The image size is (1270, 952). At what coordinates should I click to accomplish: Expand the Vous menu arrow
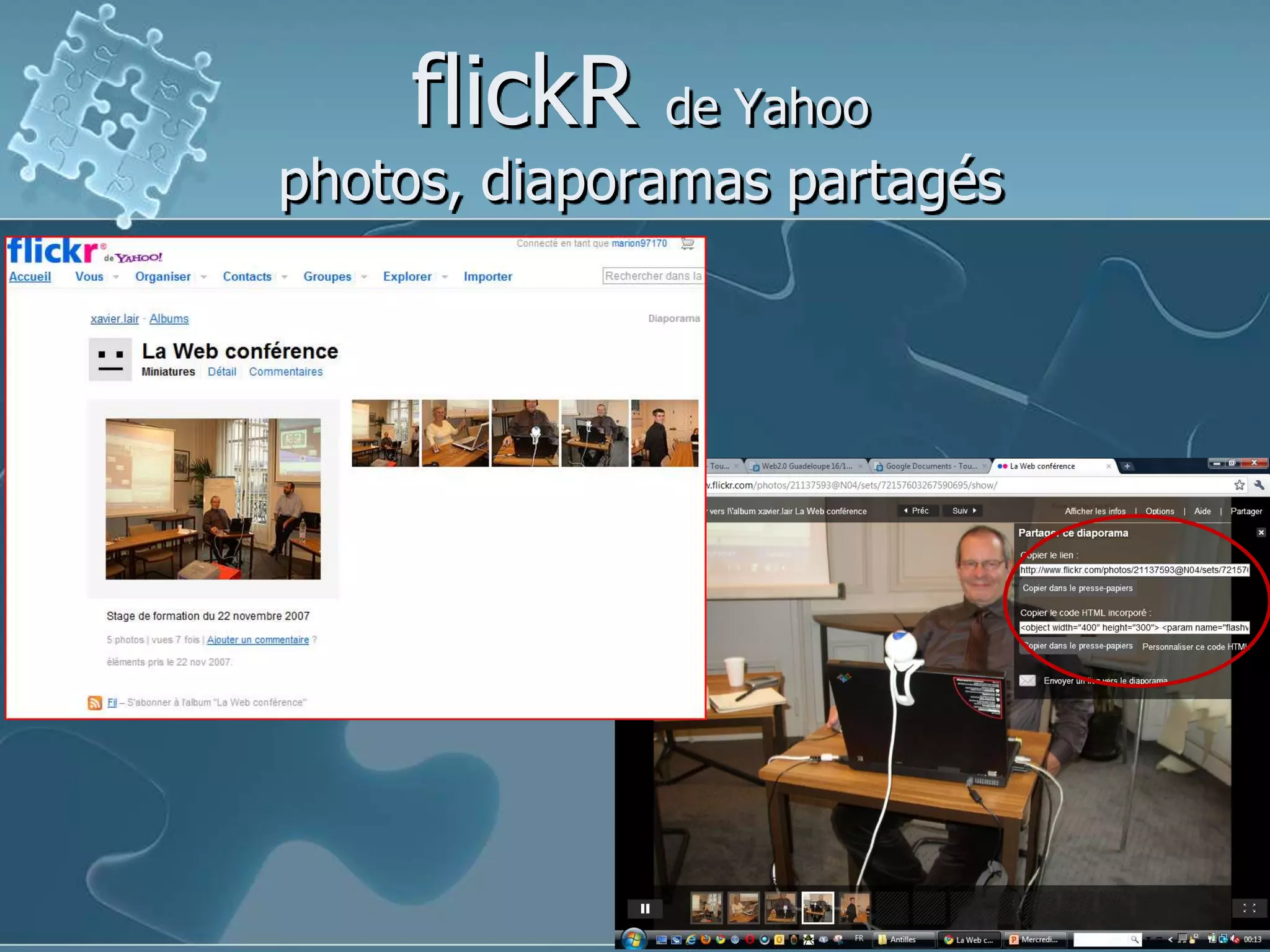click(x=116, y=277)
